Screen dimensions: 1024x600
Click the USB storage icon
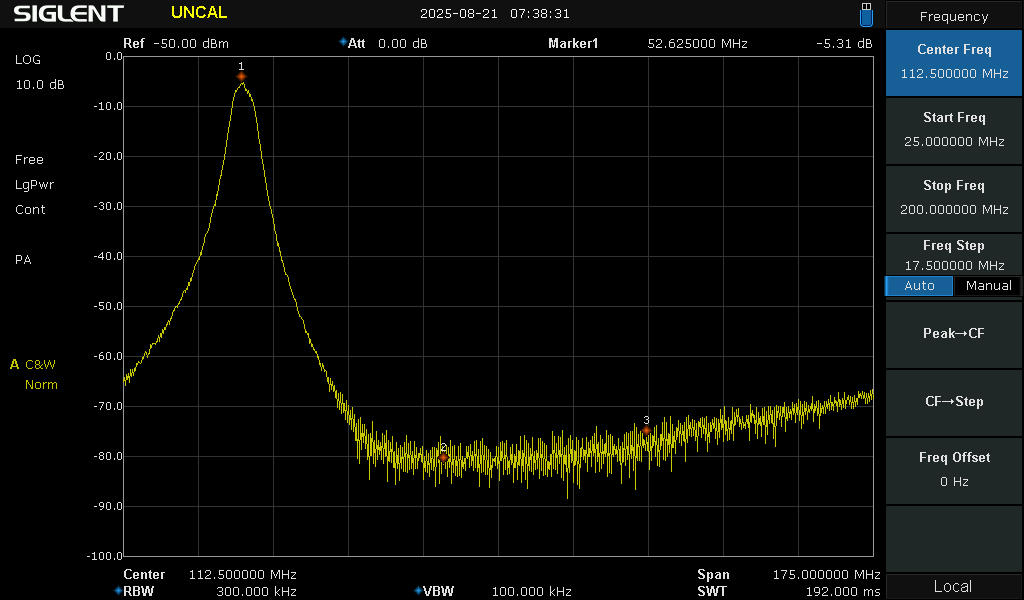[866, 14]
